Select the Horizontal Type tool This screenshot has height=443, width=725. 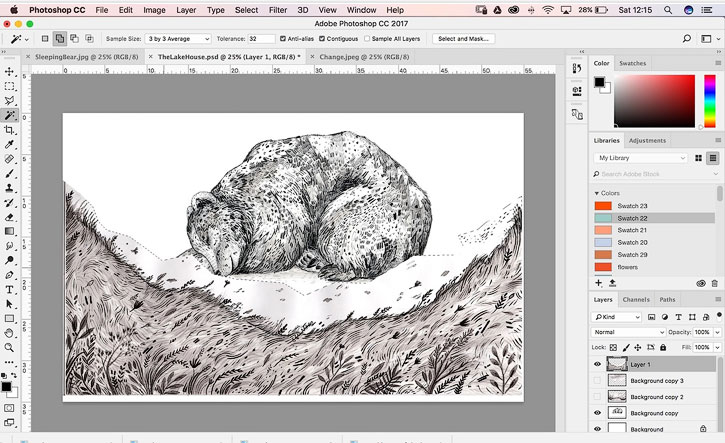click(x=9, y=289)
